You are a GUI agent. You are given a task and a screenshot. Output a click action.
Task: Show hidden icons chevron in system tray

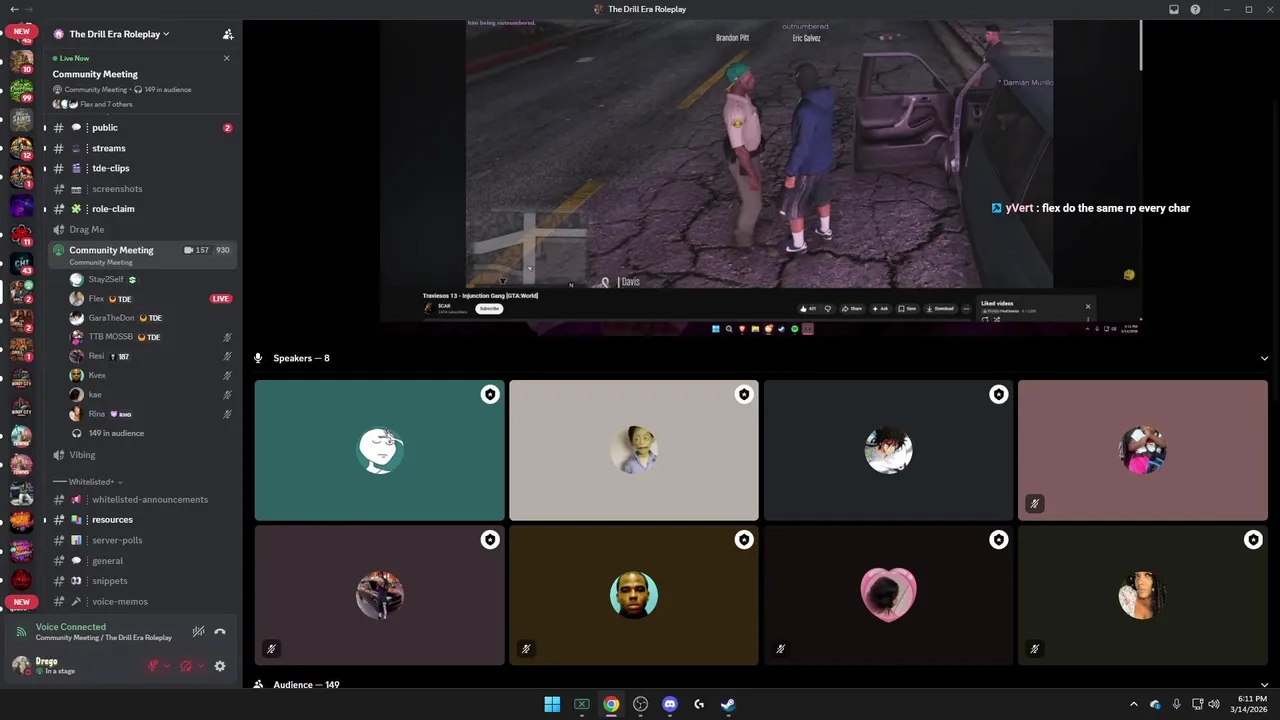pyautogui.click(x=1133, y=704)
